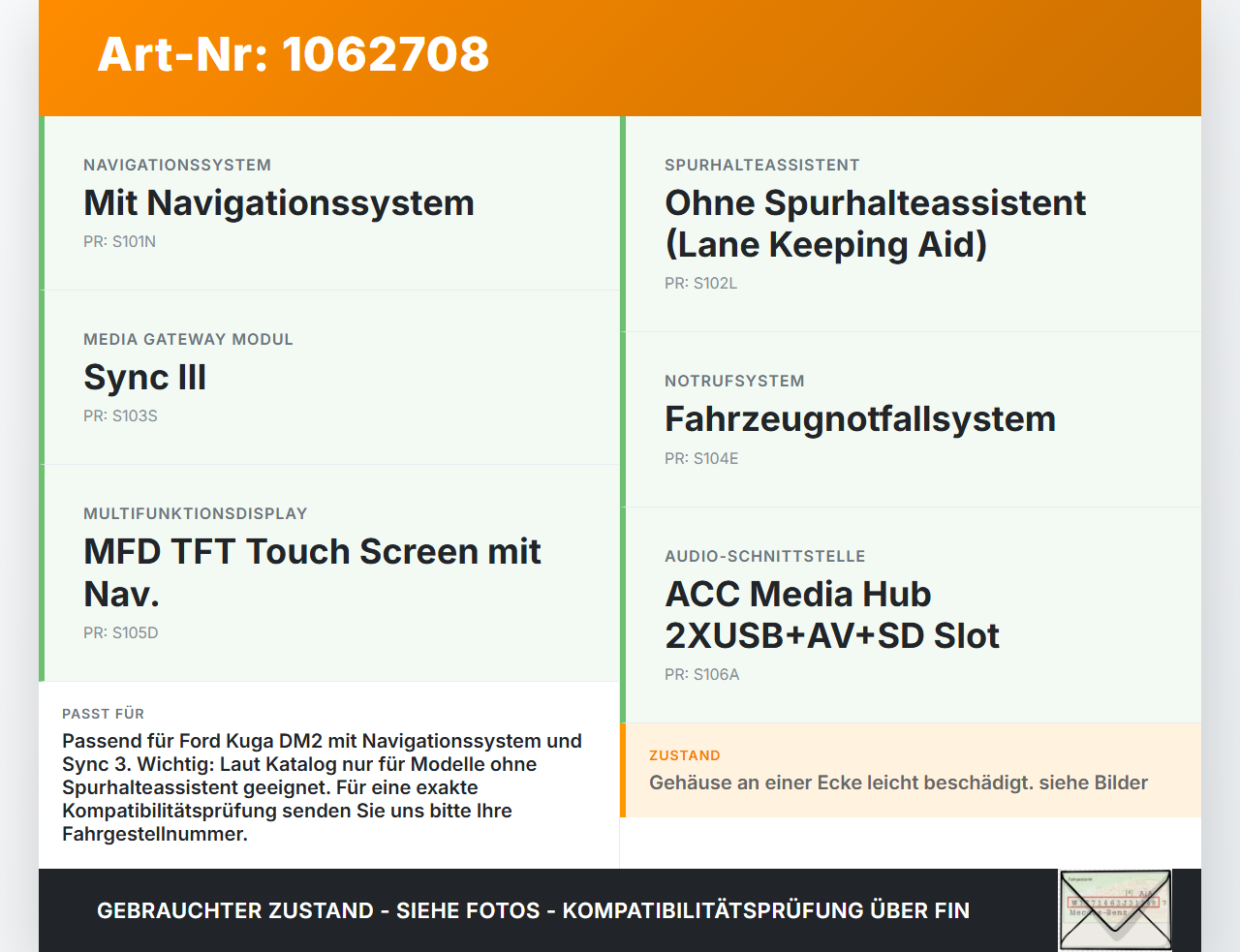The height and width of the screenshot is (952, 1240).
Task: Select the Gehäuse an einer Ecke condition note
Action: click(x=898, y=783)
